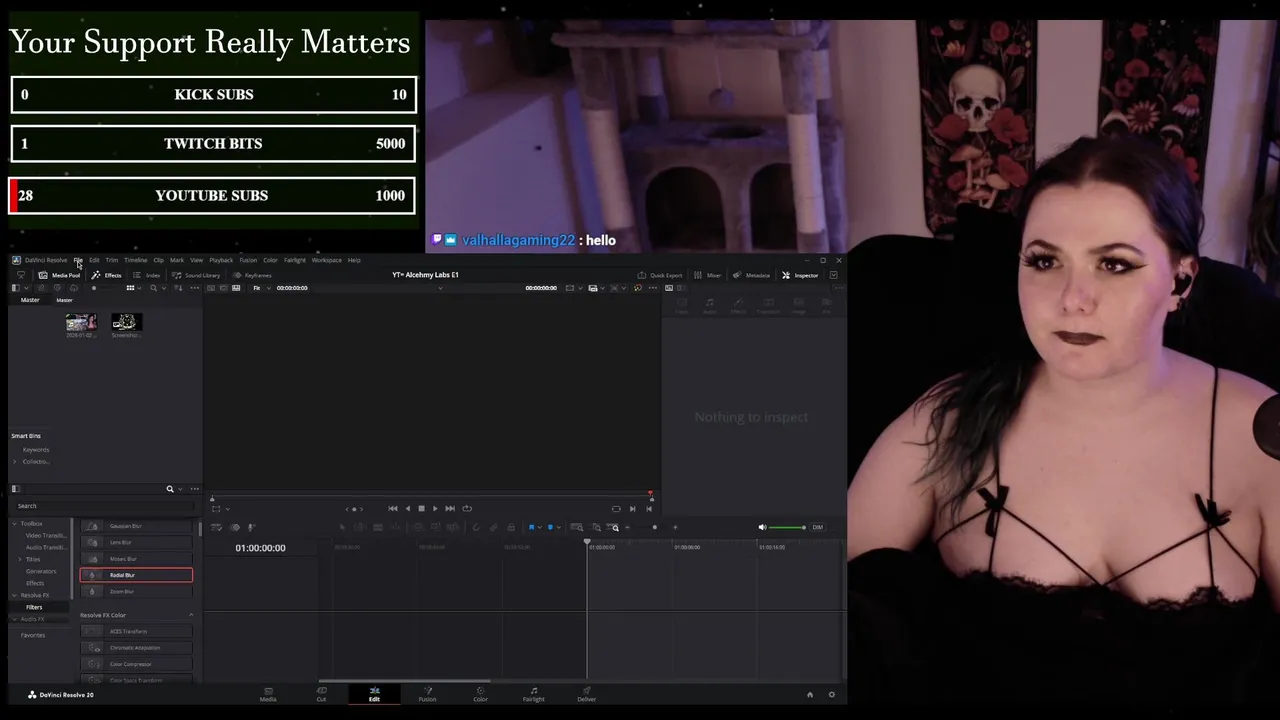Adjust the timeline zoom slider
This screenshot has height=720, width=1280.
click(x=654, y=527)
